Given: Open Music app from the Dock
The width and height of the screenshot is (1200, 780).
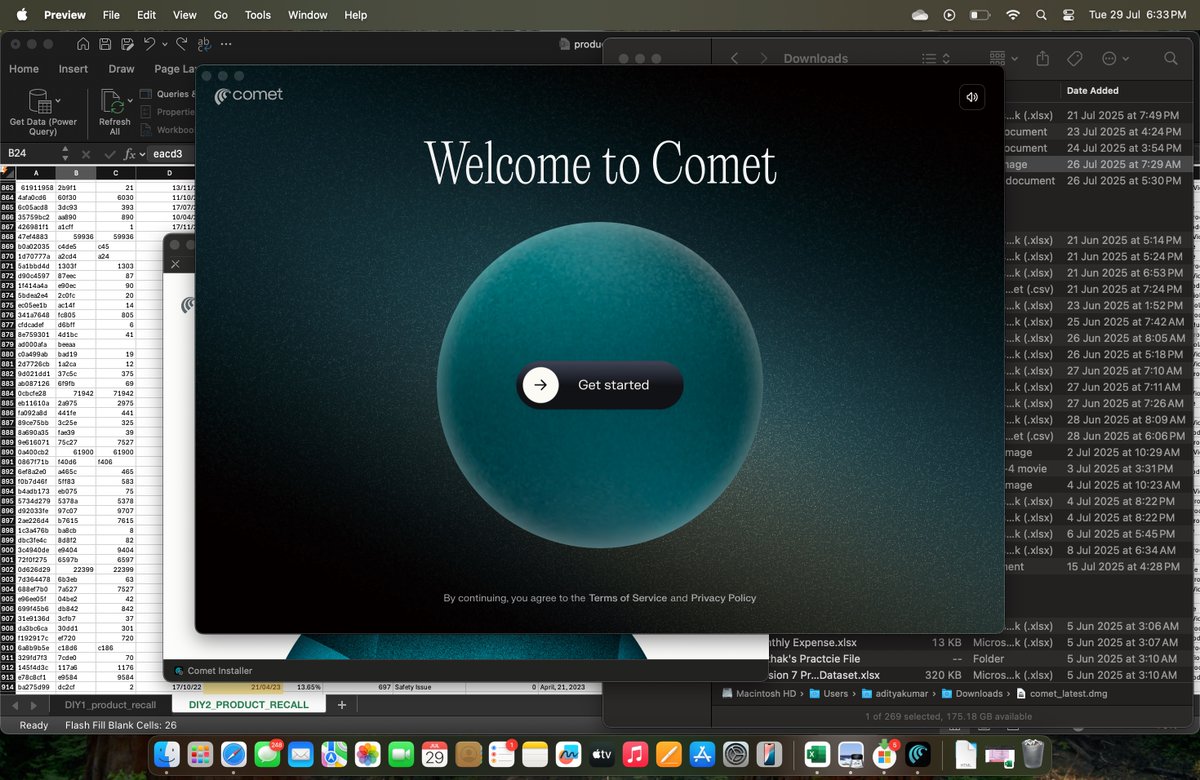Looking at the screenshot, I should (634, 753).
